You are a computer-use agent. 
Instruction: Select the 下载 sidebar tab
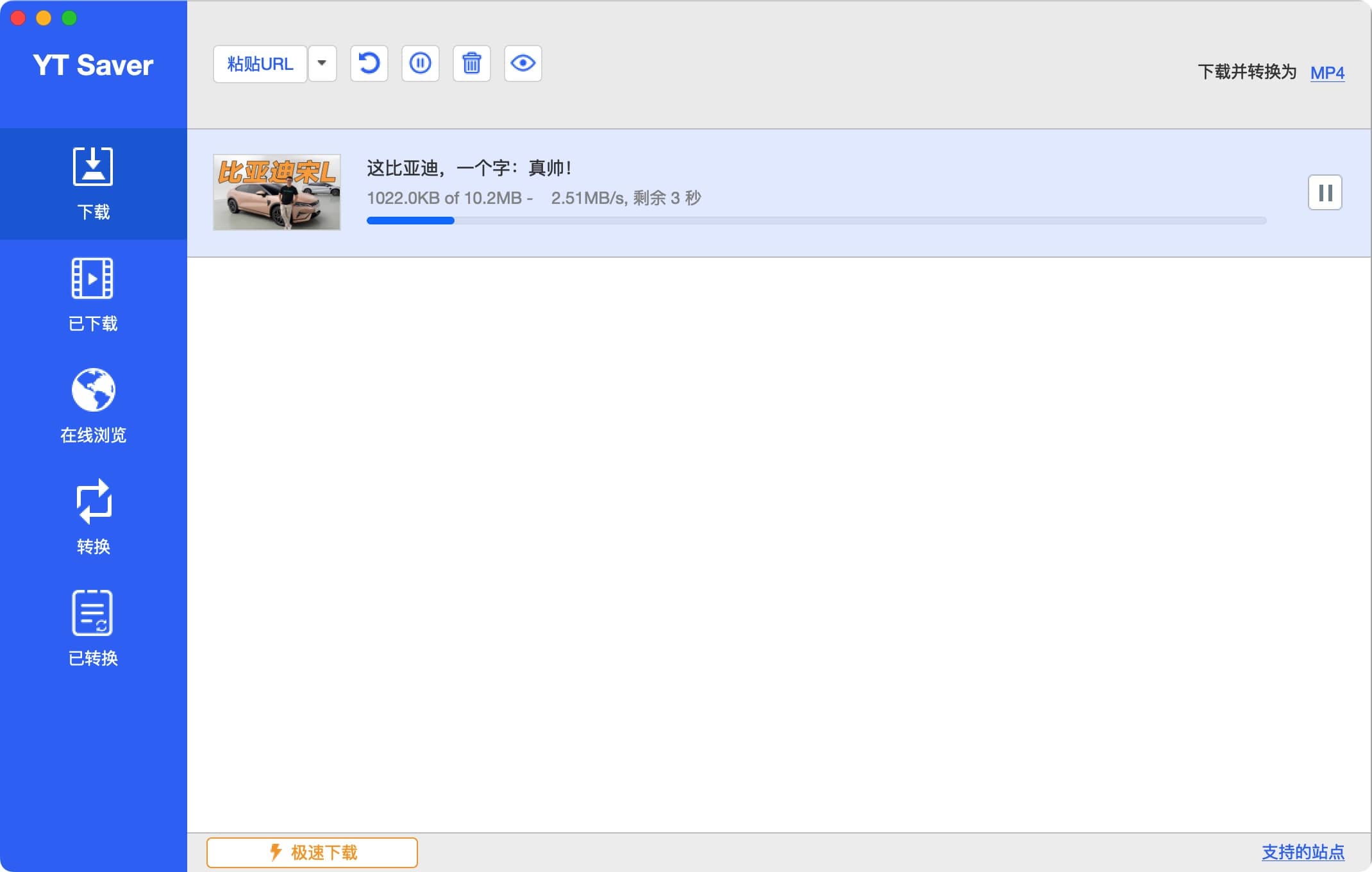click(x=94, y=184)
